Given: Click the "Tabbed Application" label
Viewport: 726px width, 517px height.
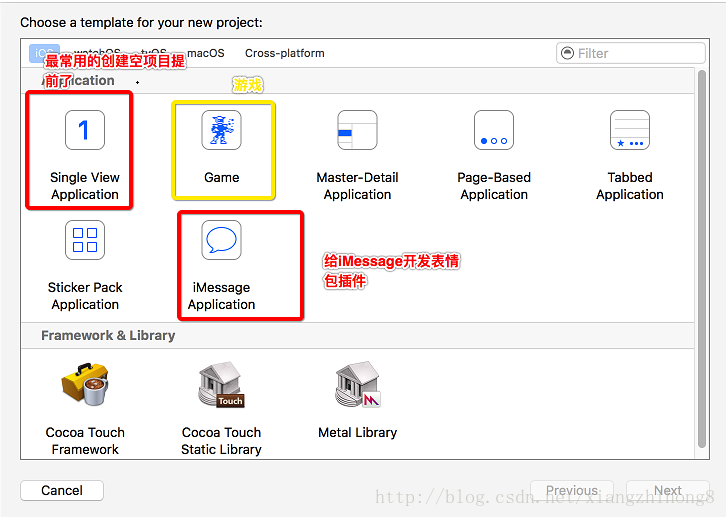Looking at the screenshot, I should pyautogui.click(x=630, y=186).
